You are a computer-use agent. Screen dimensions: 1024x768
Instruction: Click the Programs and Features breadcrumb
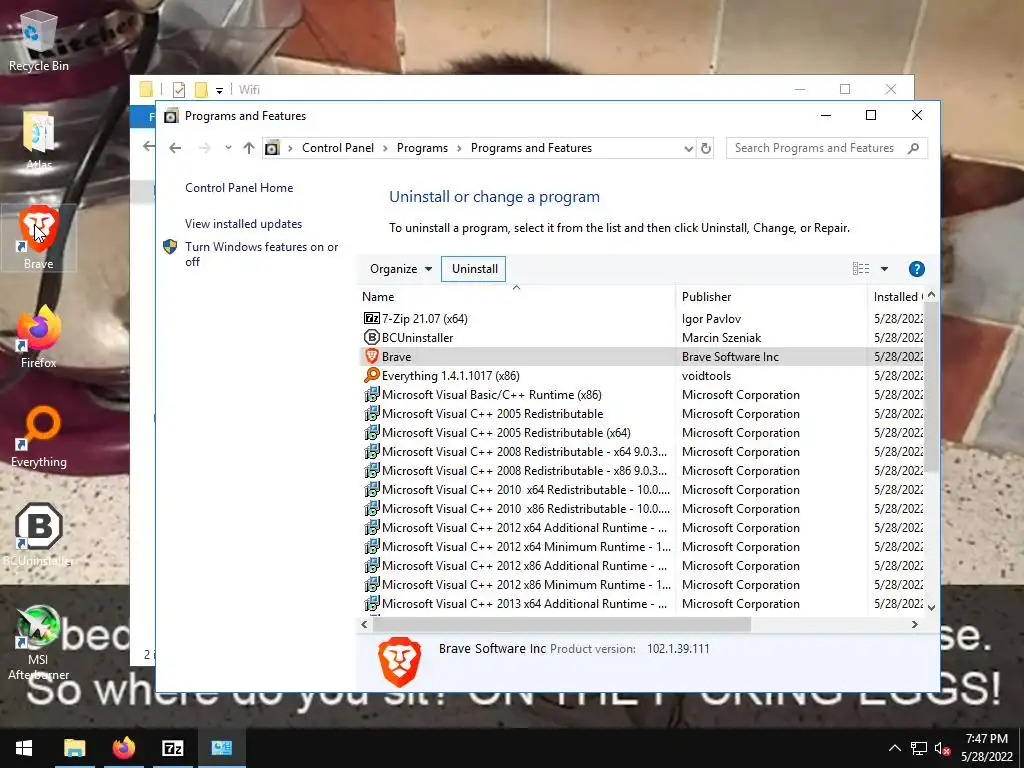pyautogui.click(x=531, y=148)
